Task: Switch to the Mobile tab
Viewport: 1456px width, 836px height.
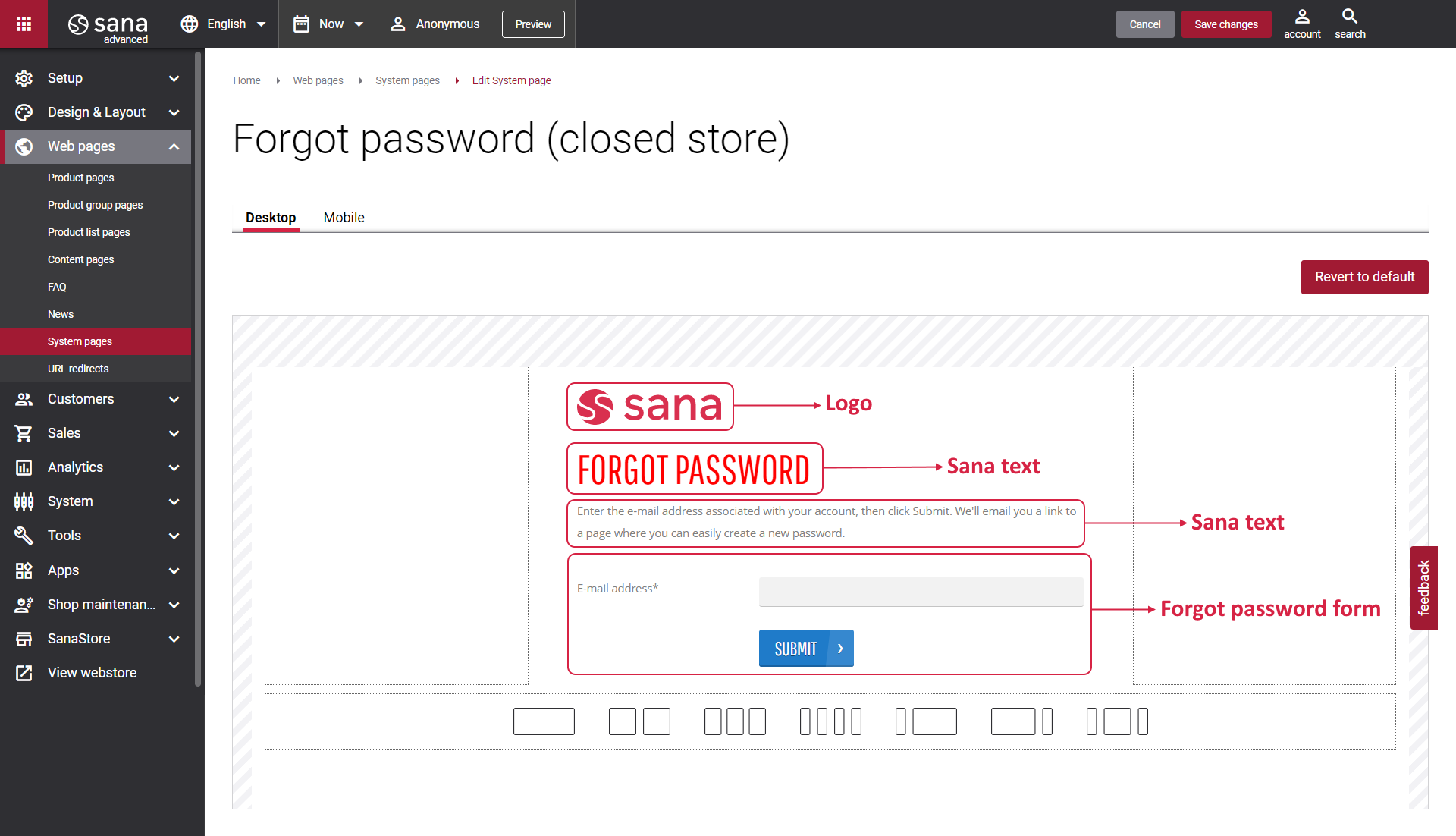Action: pos(344,218)
